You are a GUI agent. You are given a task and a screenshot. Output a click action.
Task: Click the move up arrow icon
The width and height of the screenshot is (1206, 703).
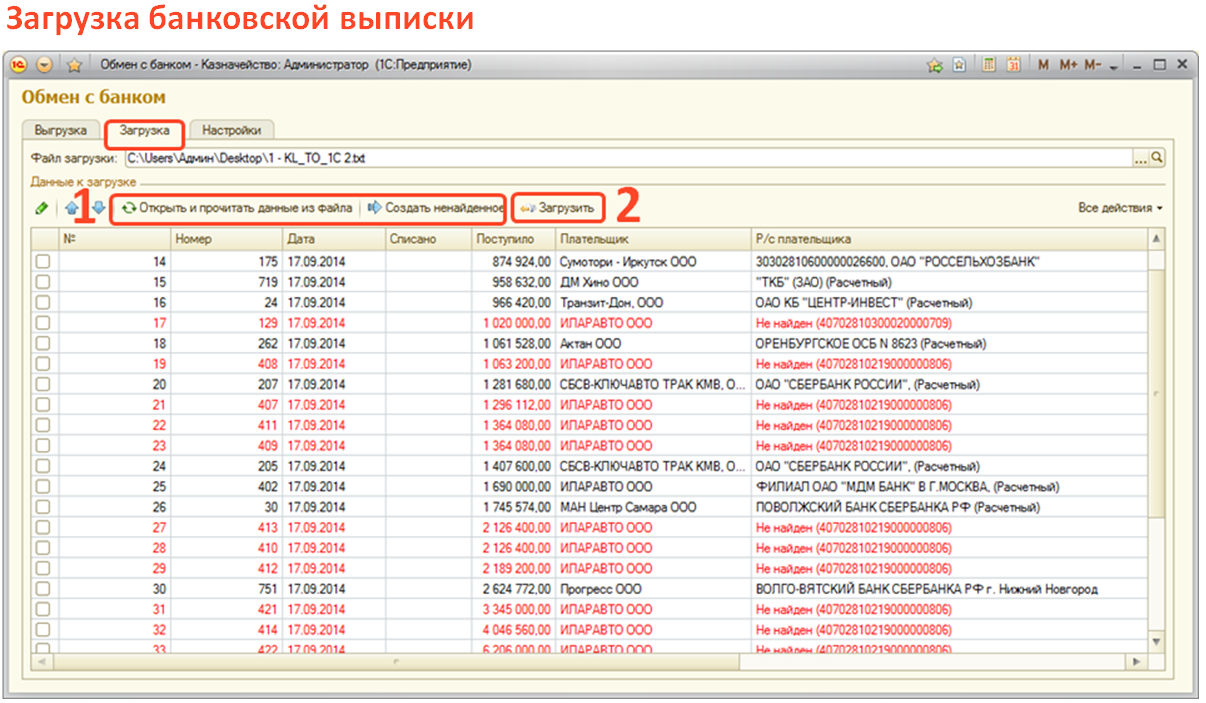tap(71, 208)
